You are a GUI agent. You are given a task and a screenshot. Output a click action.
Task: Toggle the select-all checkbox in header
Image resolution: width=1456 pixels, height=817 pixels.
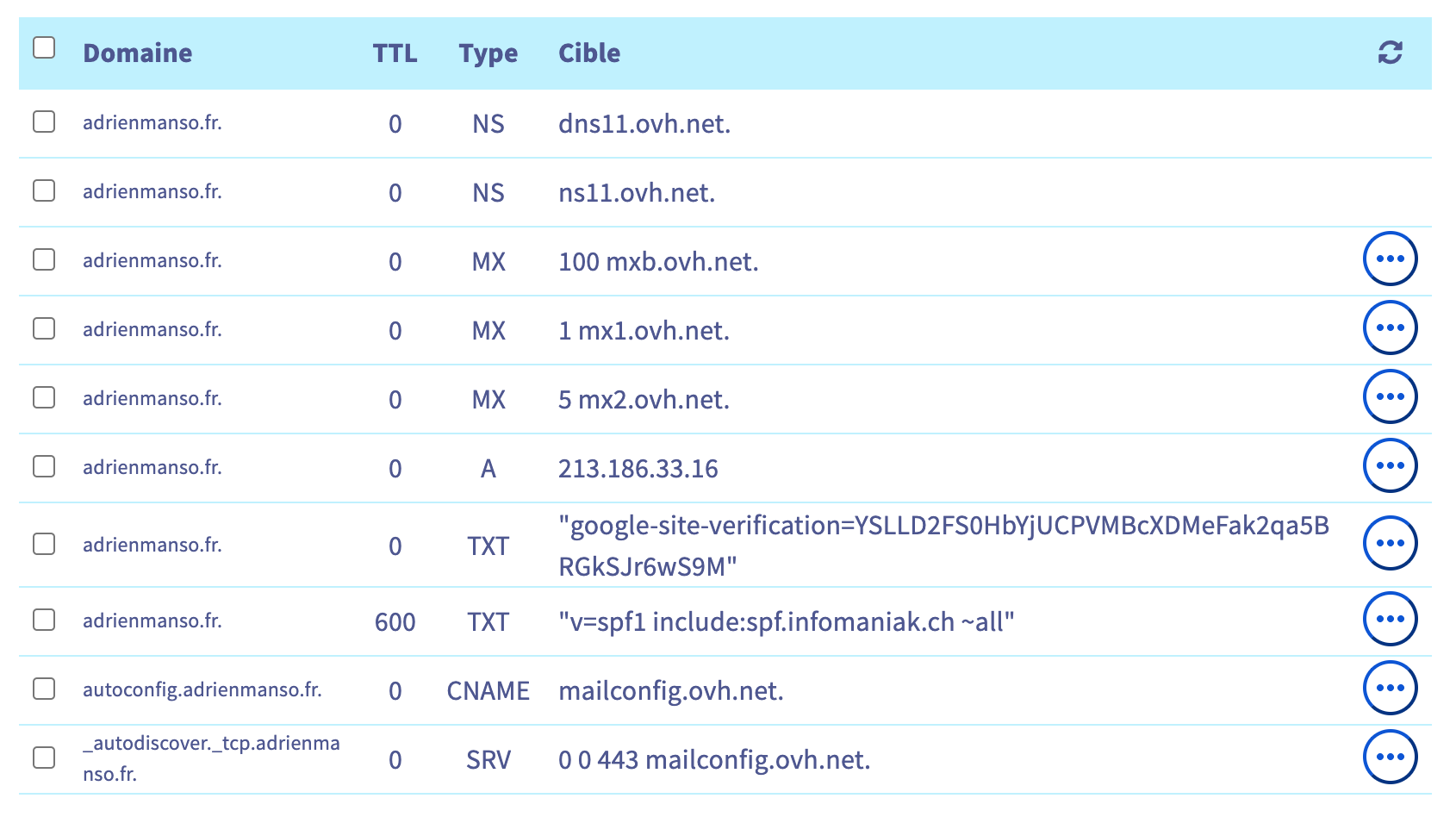(x=44, y=47)
